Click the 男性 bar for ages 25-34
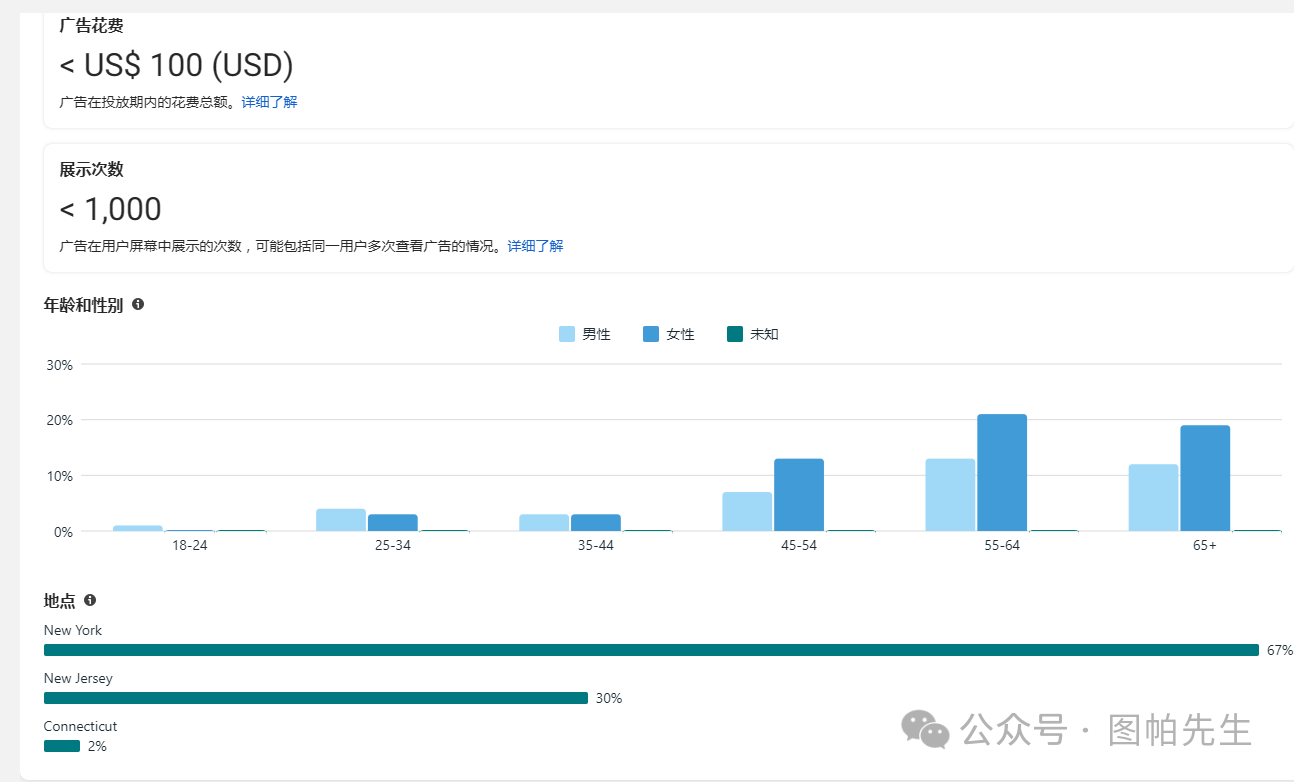 [x=341, y=520]
